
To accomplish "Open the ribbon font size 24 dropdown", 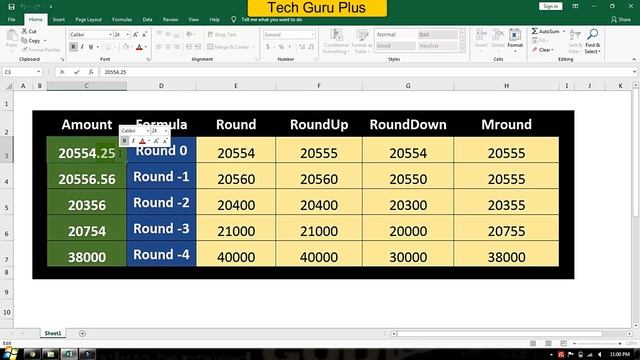I will click(127, 35).
